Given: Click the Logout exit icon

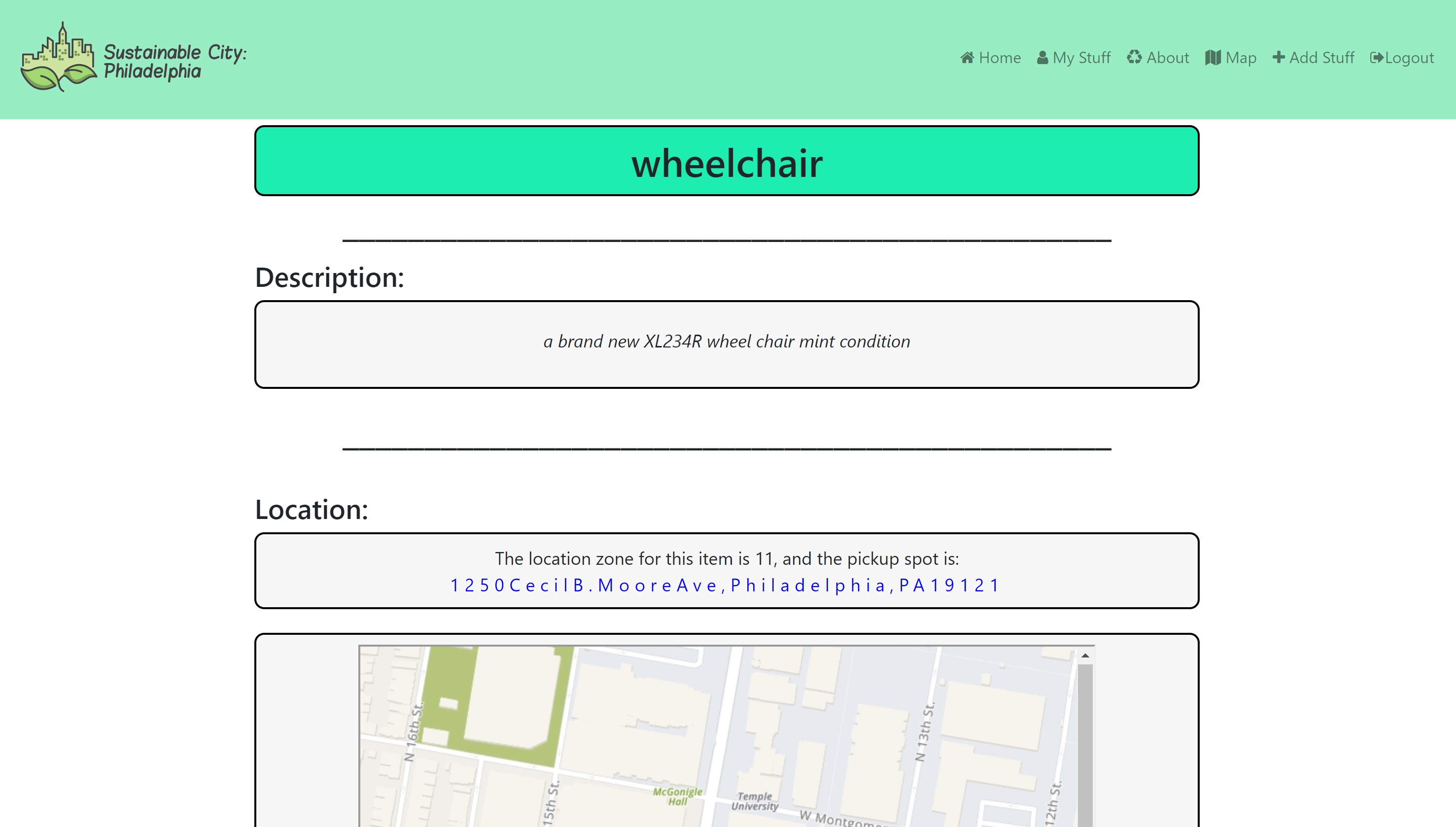Looking at the screenshot, I should [1377, 57].
